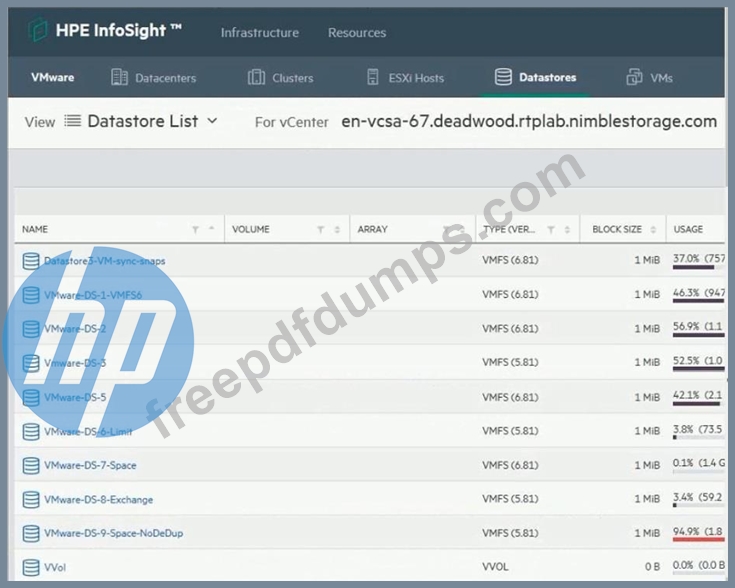Switch to the Datastores tab
The height and width of the screenshot is (588, 735).
pos(535,77)
